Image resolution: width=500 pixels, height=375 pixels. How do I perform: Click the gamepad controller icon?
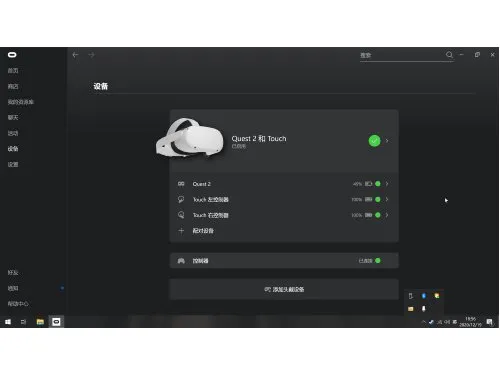coord(181,261)
